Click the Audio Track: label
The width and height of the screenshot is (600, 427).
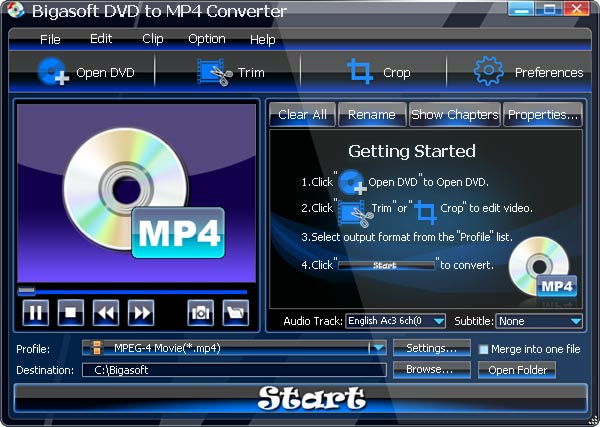[313, 321]
